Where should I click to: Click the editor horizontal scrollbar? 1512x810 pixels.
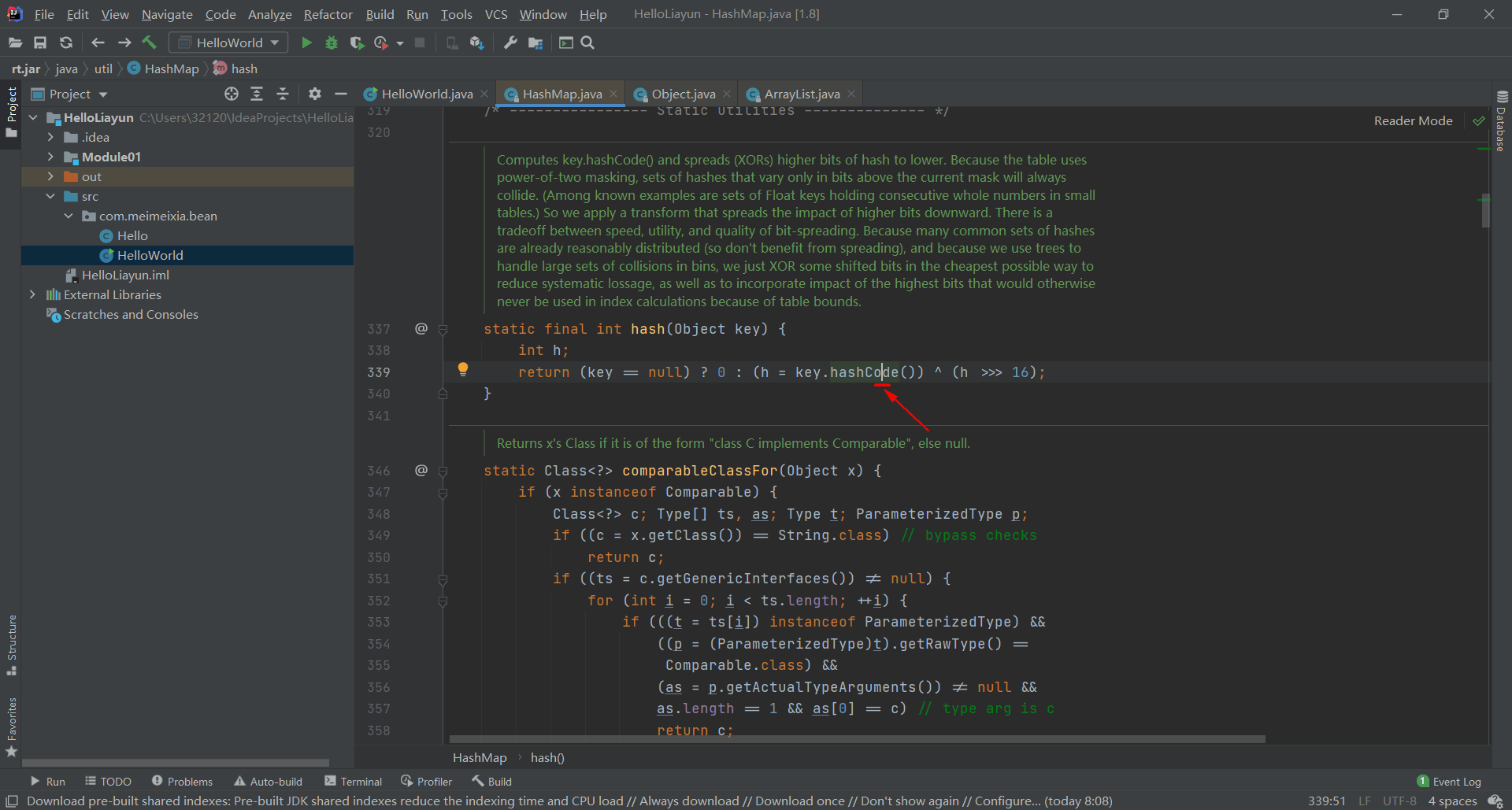(x=857, y=739)
